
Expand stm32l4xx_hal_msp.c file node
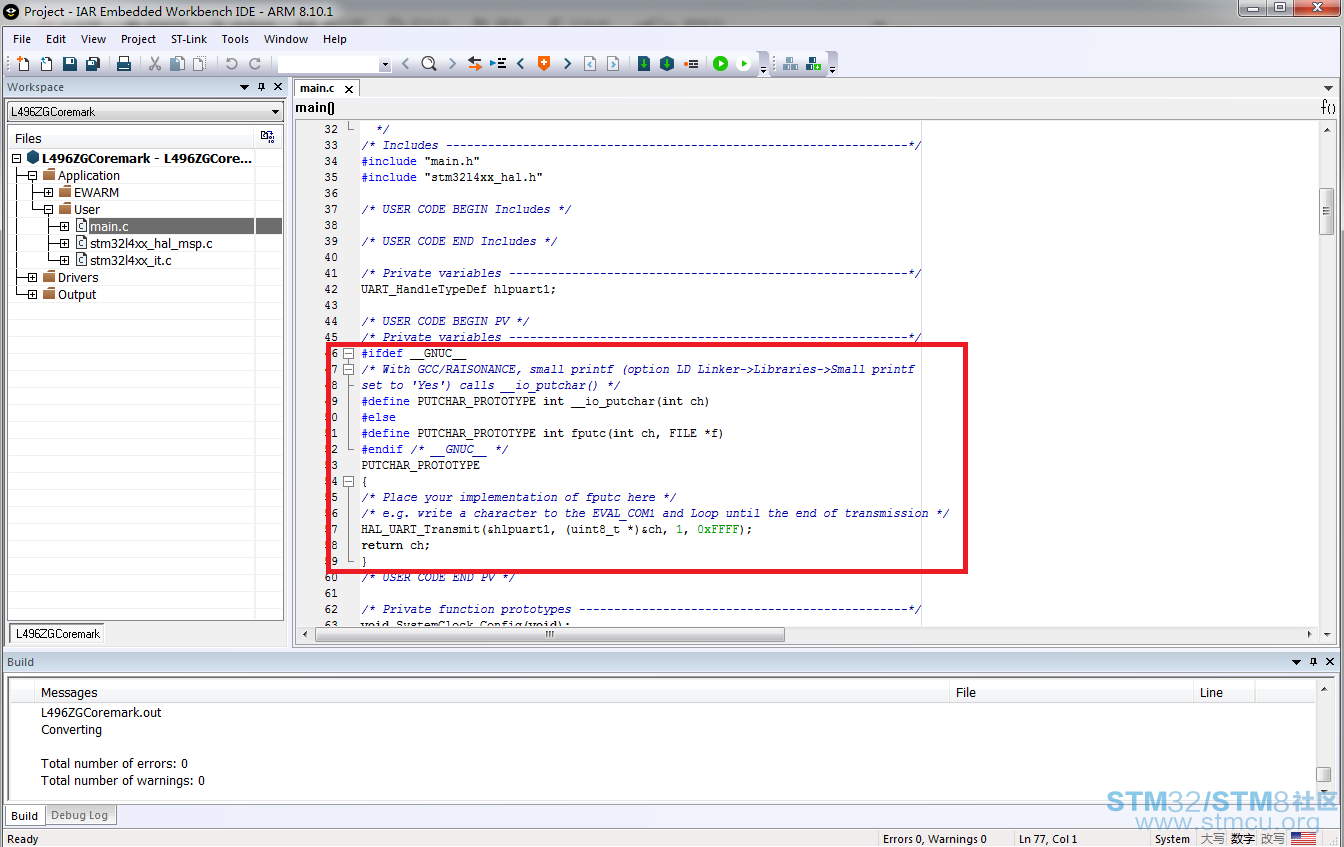(x=64, y=243)
